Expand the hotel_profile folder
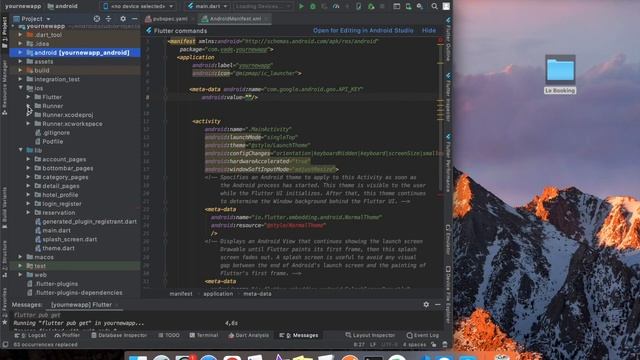Viewport: 640px width, 360px height. click(x=28, y=195)
